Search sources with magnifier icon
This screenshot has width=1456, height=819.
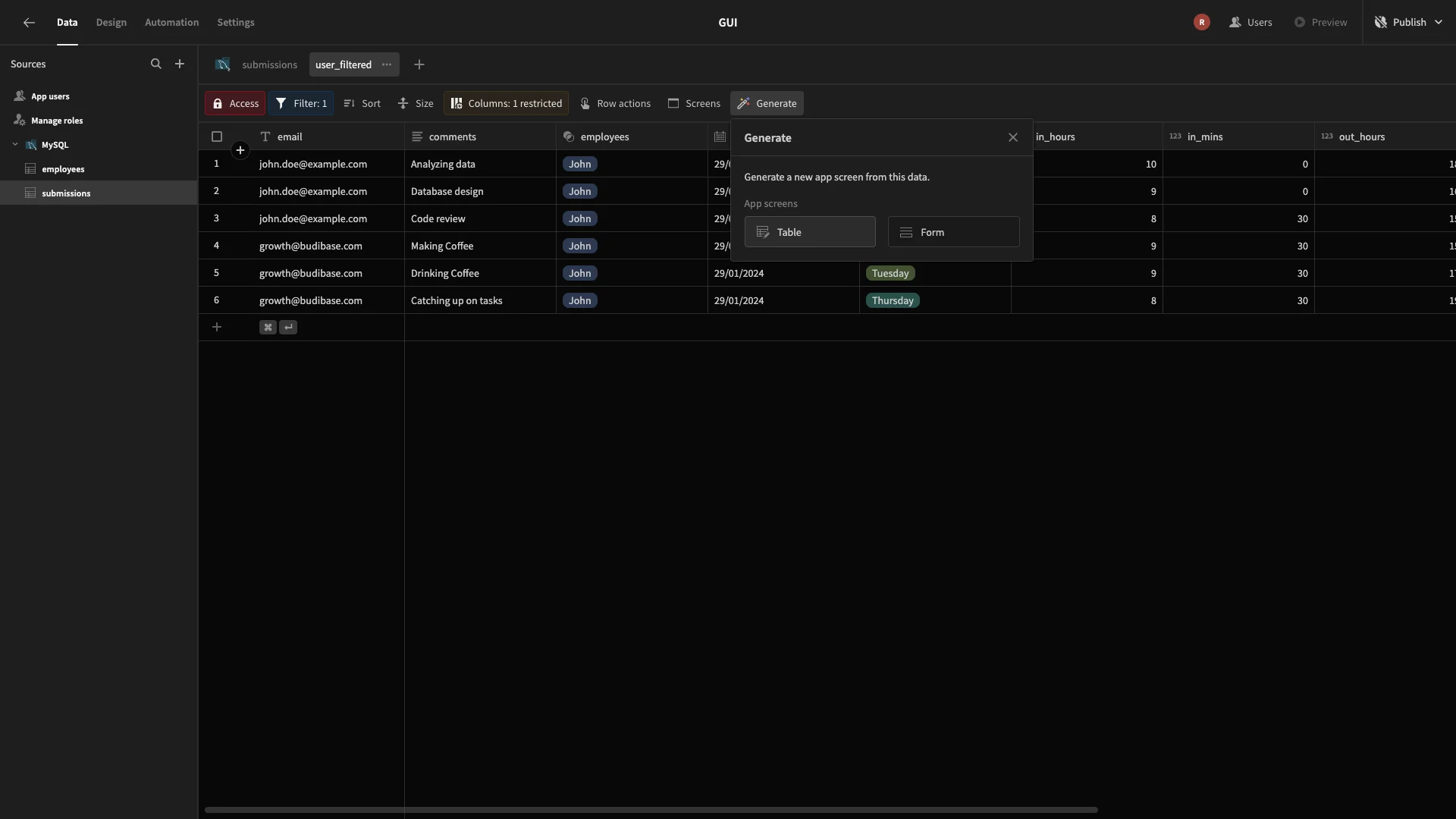click(156, 64)
